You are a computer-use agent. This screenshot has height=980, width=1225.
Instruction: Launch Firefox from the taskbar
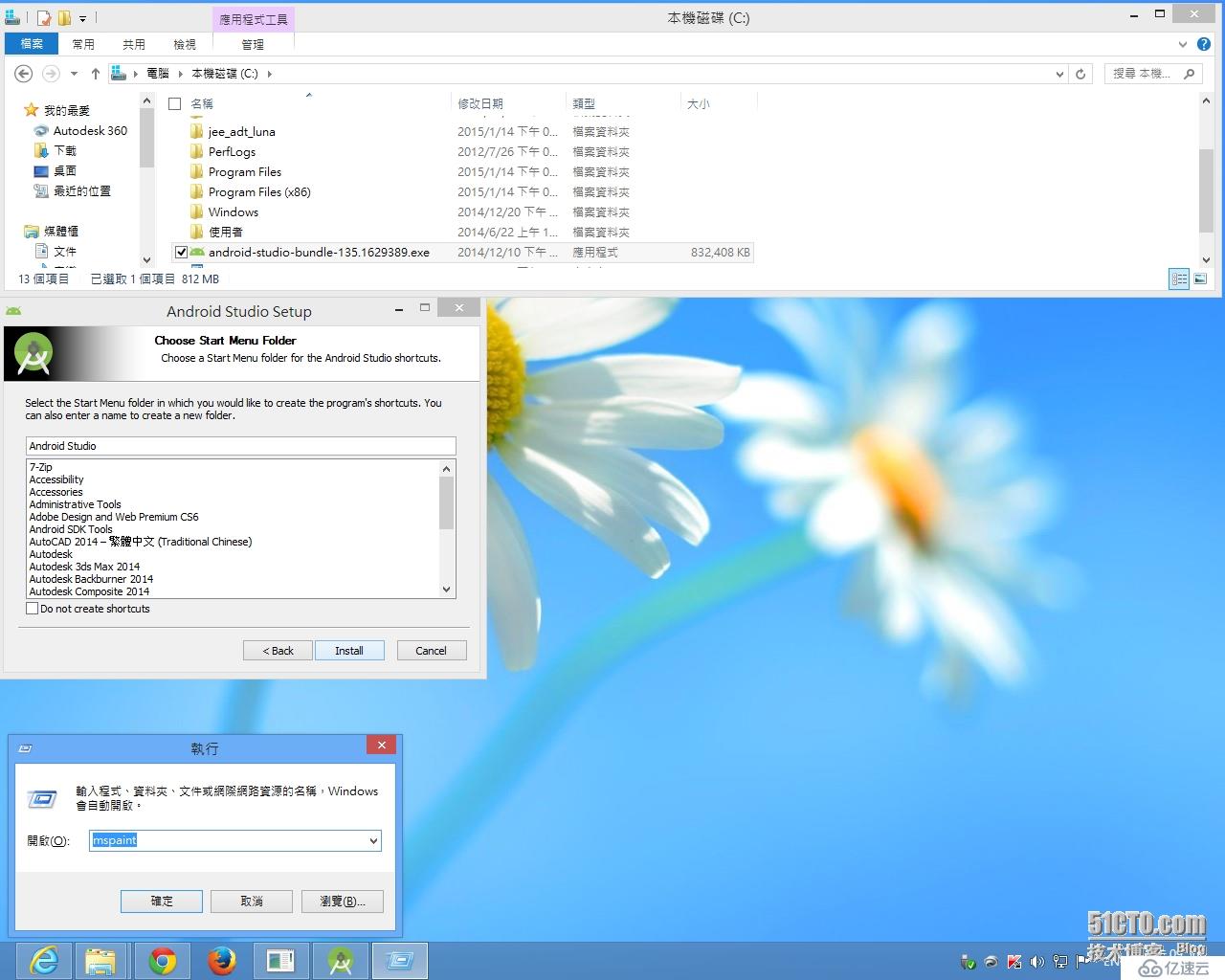pyautogui.click(x=221, y=961)
